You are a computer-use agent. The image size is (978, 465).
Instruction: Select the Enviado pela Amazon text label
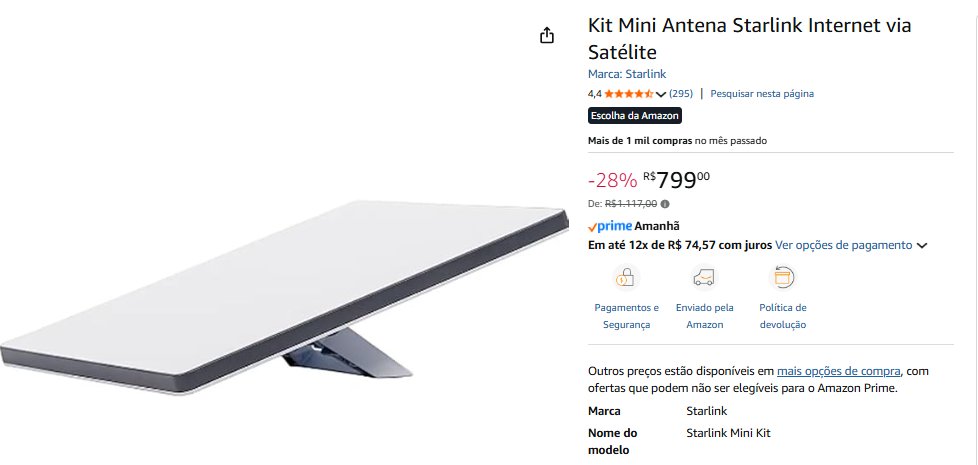(x=704, y=316)
